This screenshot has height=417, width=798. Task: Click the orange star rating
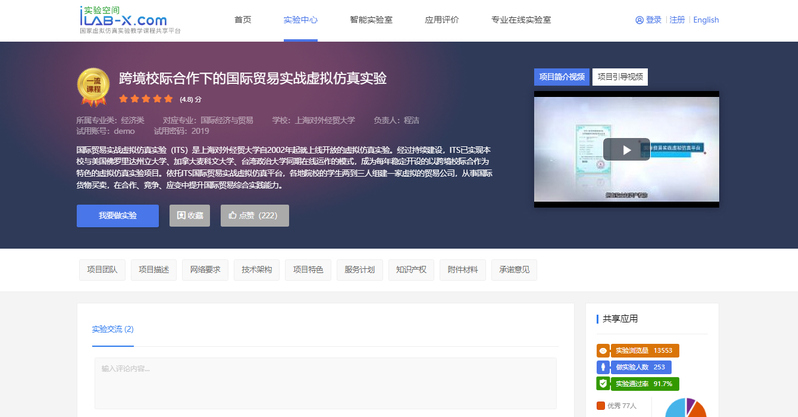click(146, 100)
